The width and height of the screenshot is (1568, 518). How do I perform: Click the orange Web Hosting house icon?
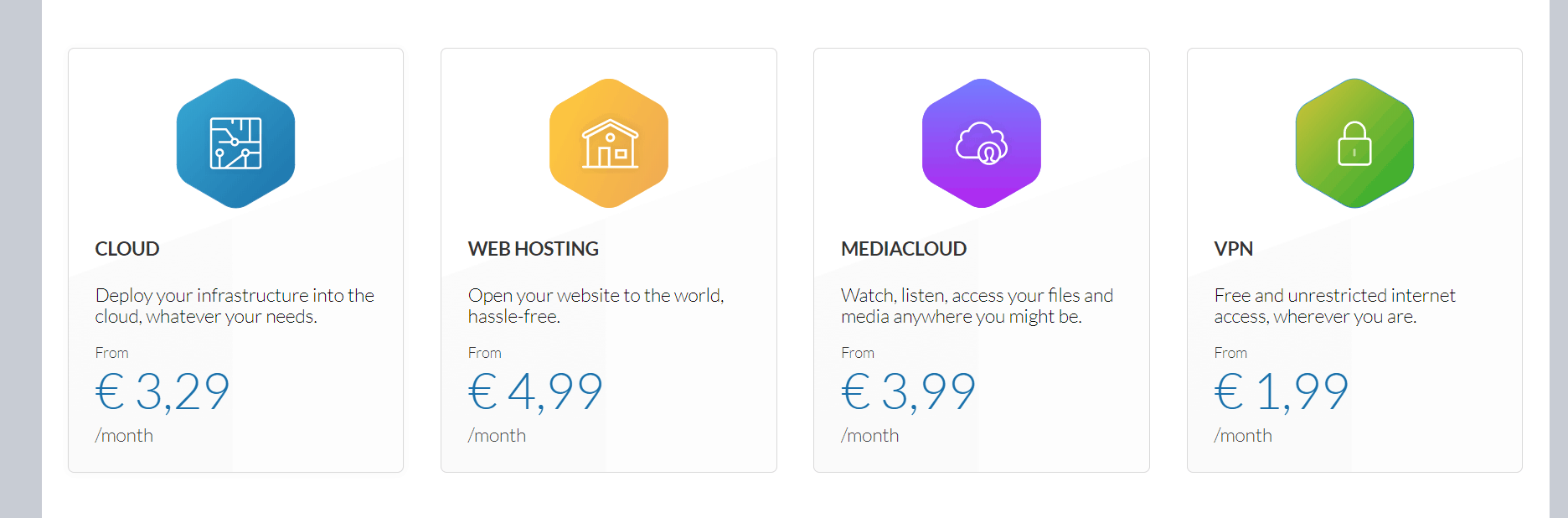coord(609,143)
